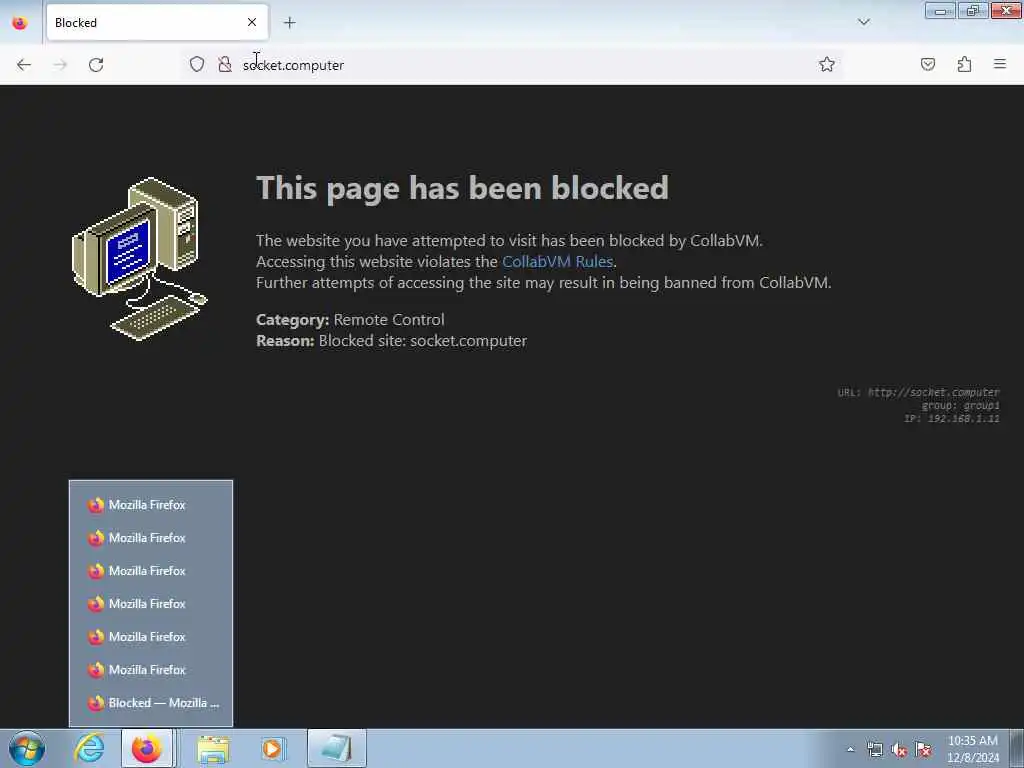Image resolution: width=1024 pixels, height=768 pixels.
Task: Click the Firefox taskbar button
Action: (x=147, y=748)
